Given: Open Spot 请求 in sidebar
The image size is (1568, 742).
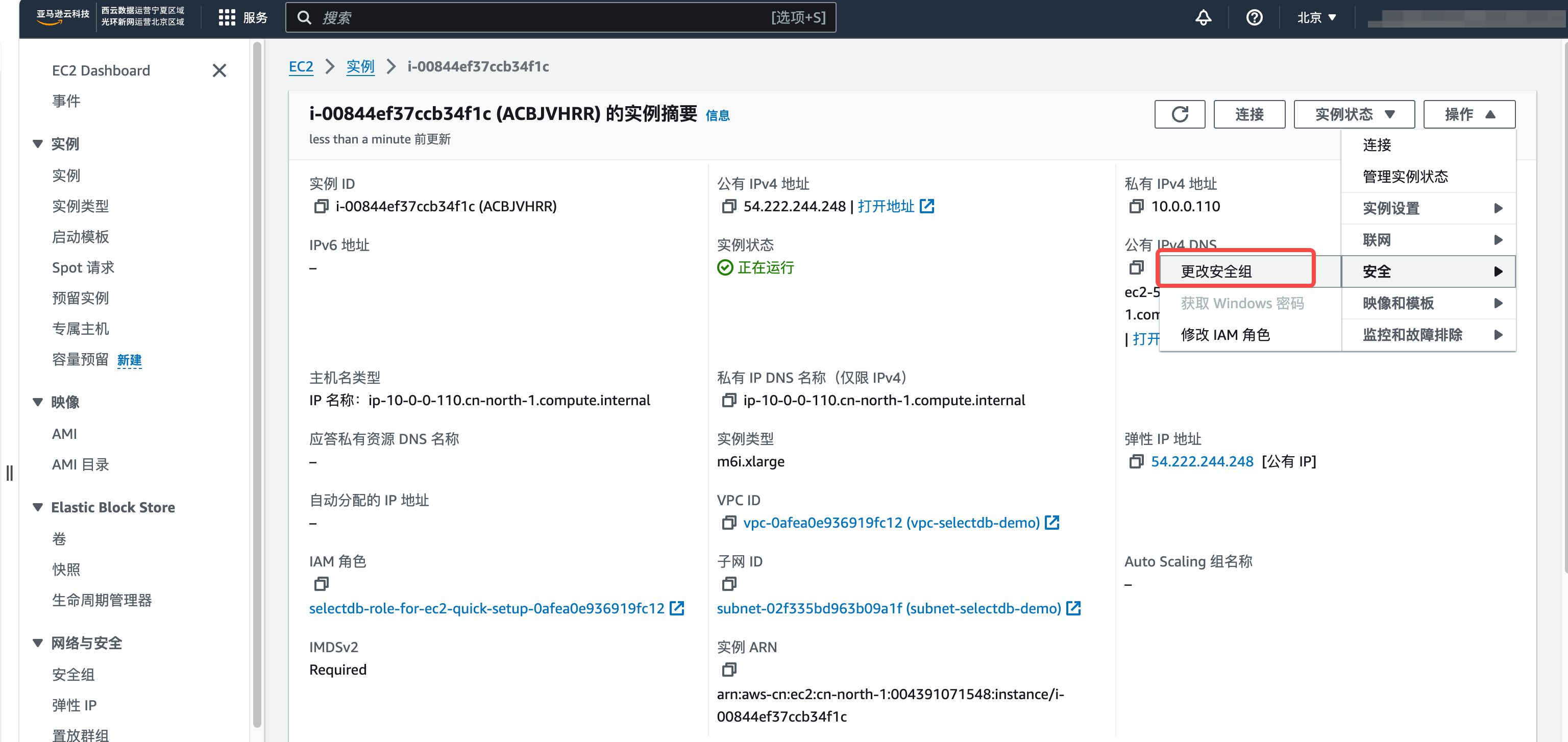Looking at the screenshot, I should click(x=83, y=268).
